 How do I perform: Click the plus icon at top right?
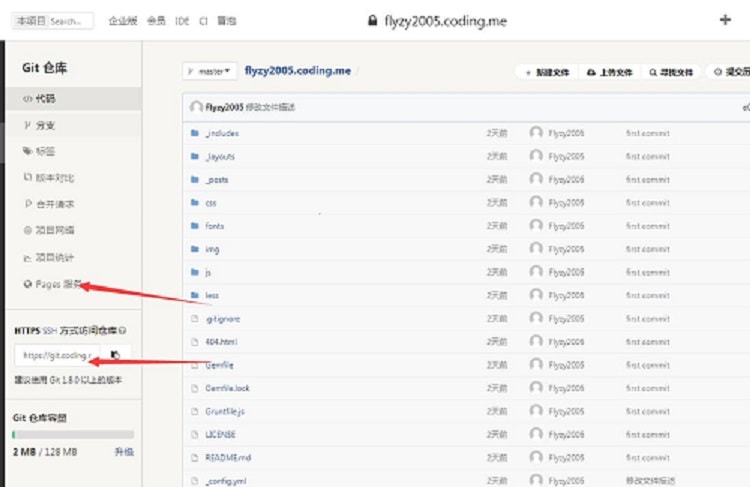pos(725,20)
